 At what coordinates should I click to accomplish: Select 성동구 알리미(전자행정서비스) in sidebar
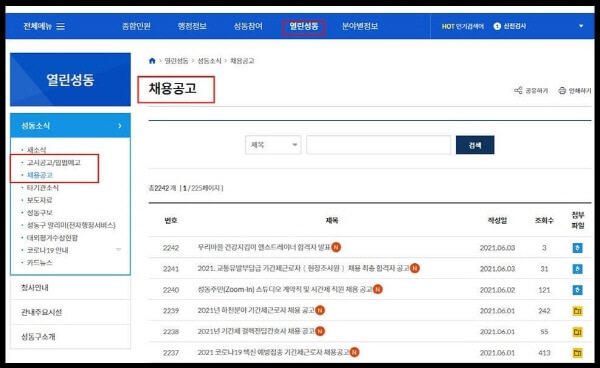71,225
